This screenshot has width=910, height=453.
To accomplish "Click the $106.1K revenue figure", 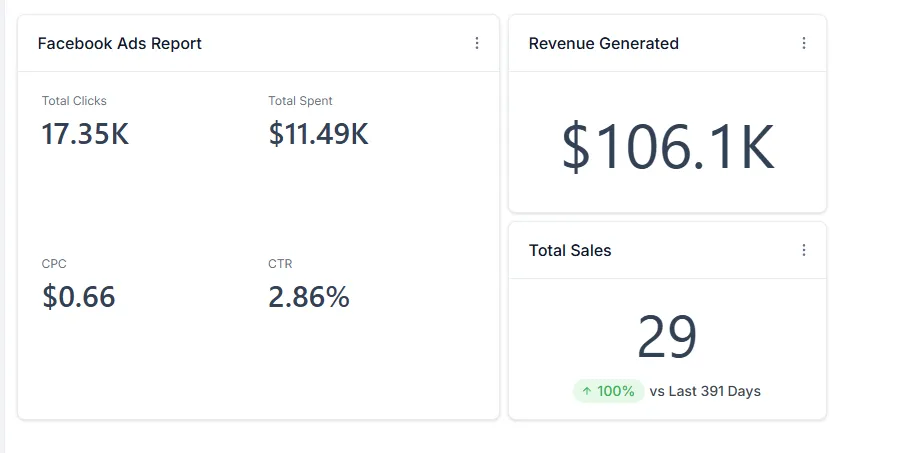I will click(x=667, y=148).
